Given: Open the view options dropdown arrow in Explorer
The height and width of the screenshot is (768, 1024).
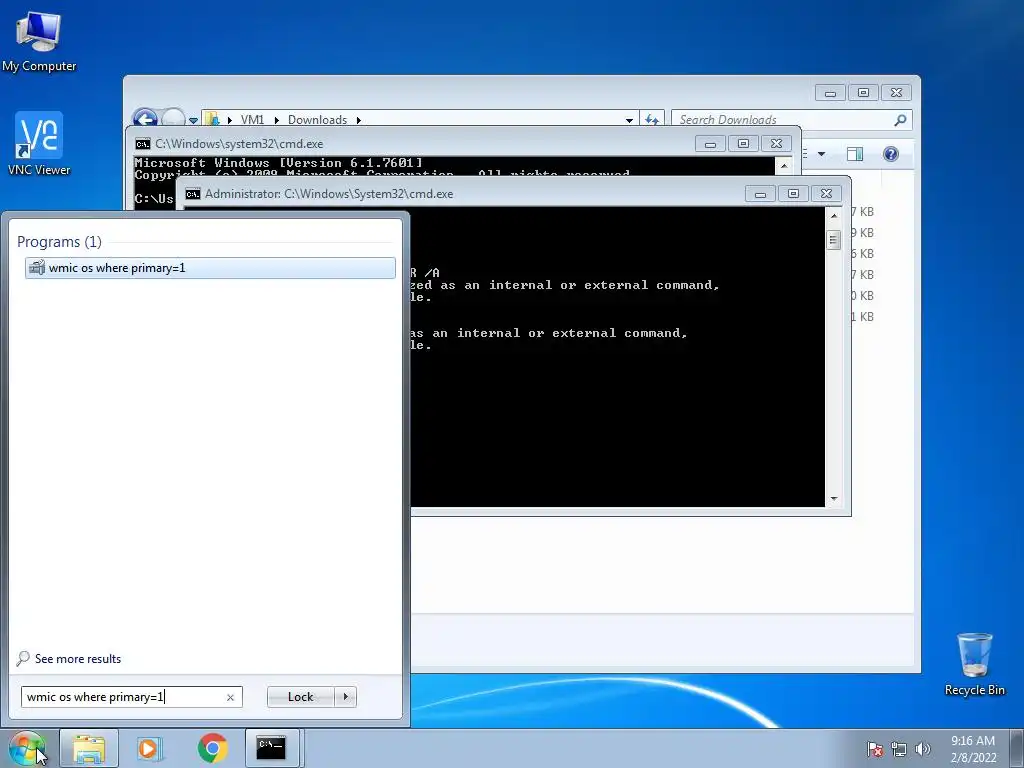Looking at the screenshot, I should click(822, 154).
